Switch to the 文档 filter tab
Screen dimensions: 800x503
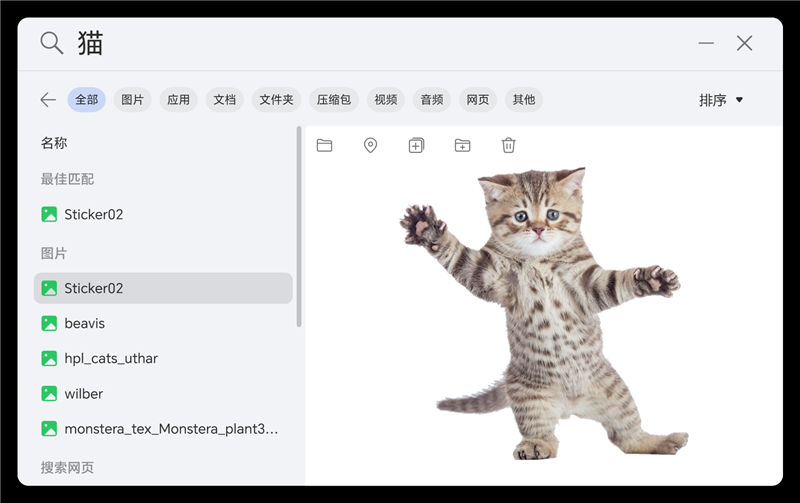[225, 99]
